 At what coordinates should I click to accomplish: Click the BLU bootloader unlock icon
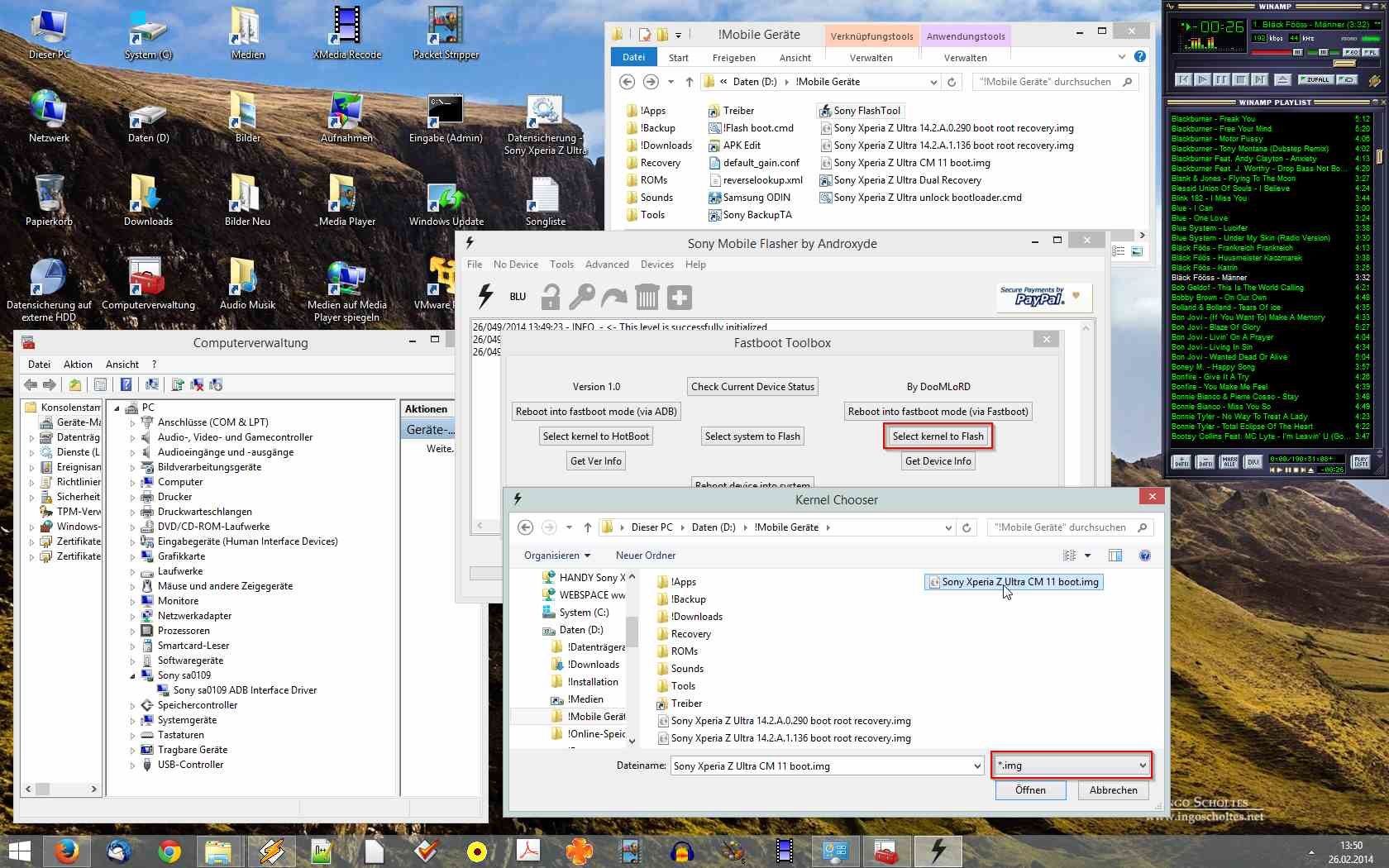click(x=518, y=297)
